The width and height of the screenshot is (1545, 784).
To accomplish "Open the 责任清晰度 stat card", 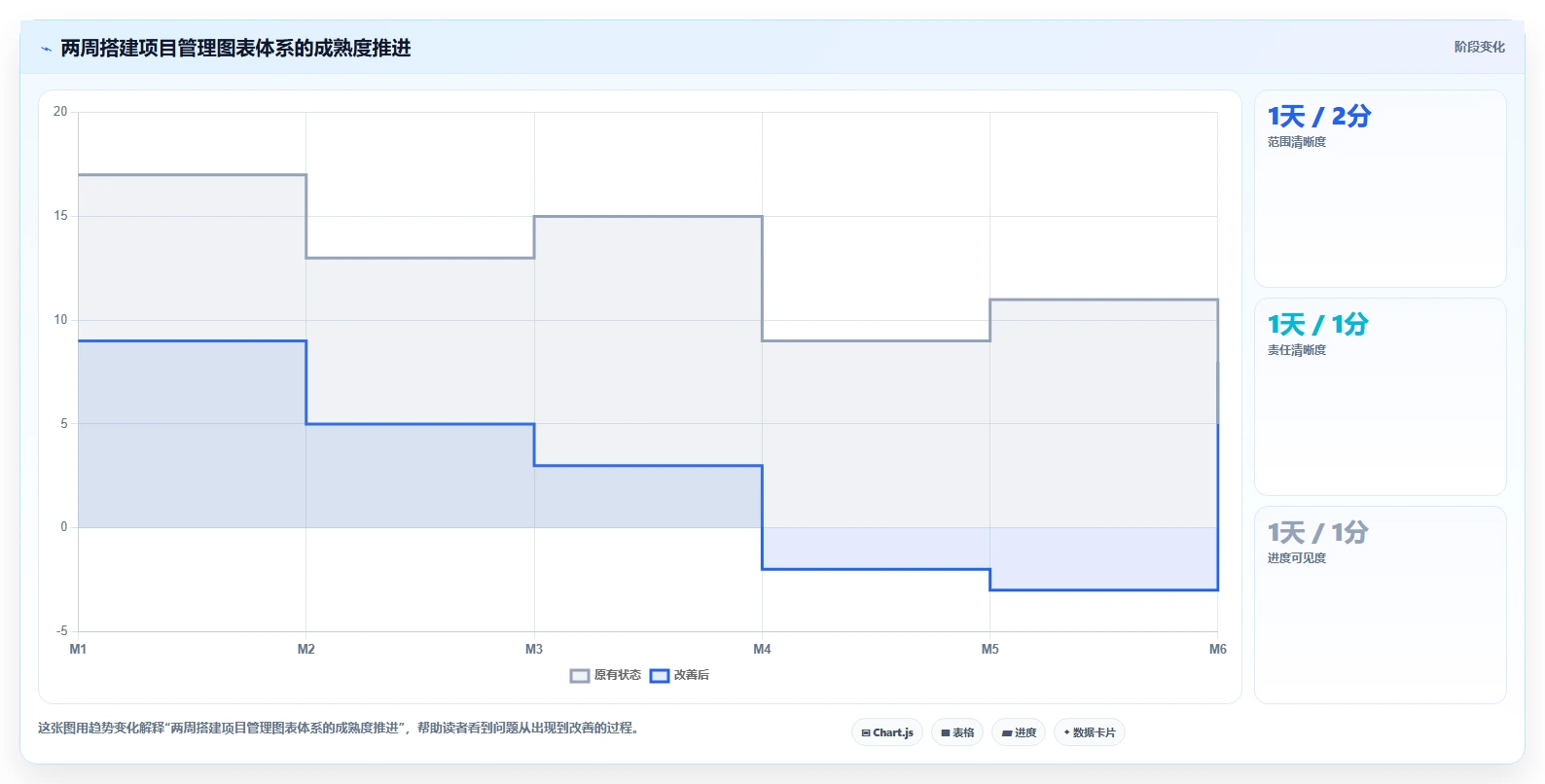I will click(x=1381, y=397).
